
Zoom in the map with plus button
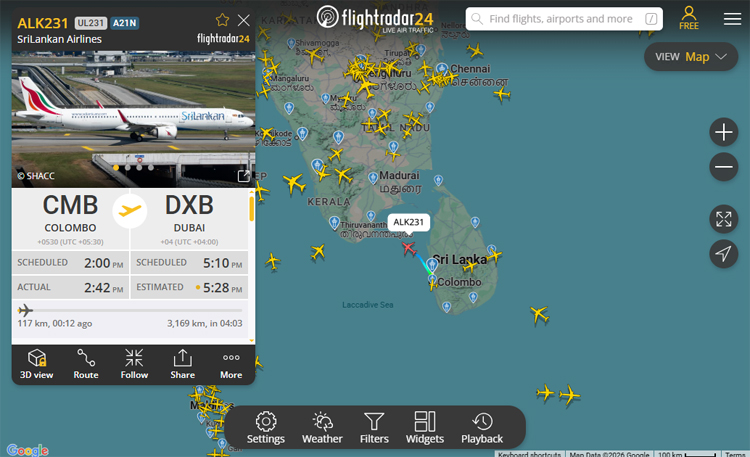[724, 132]
